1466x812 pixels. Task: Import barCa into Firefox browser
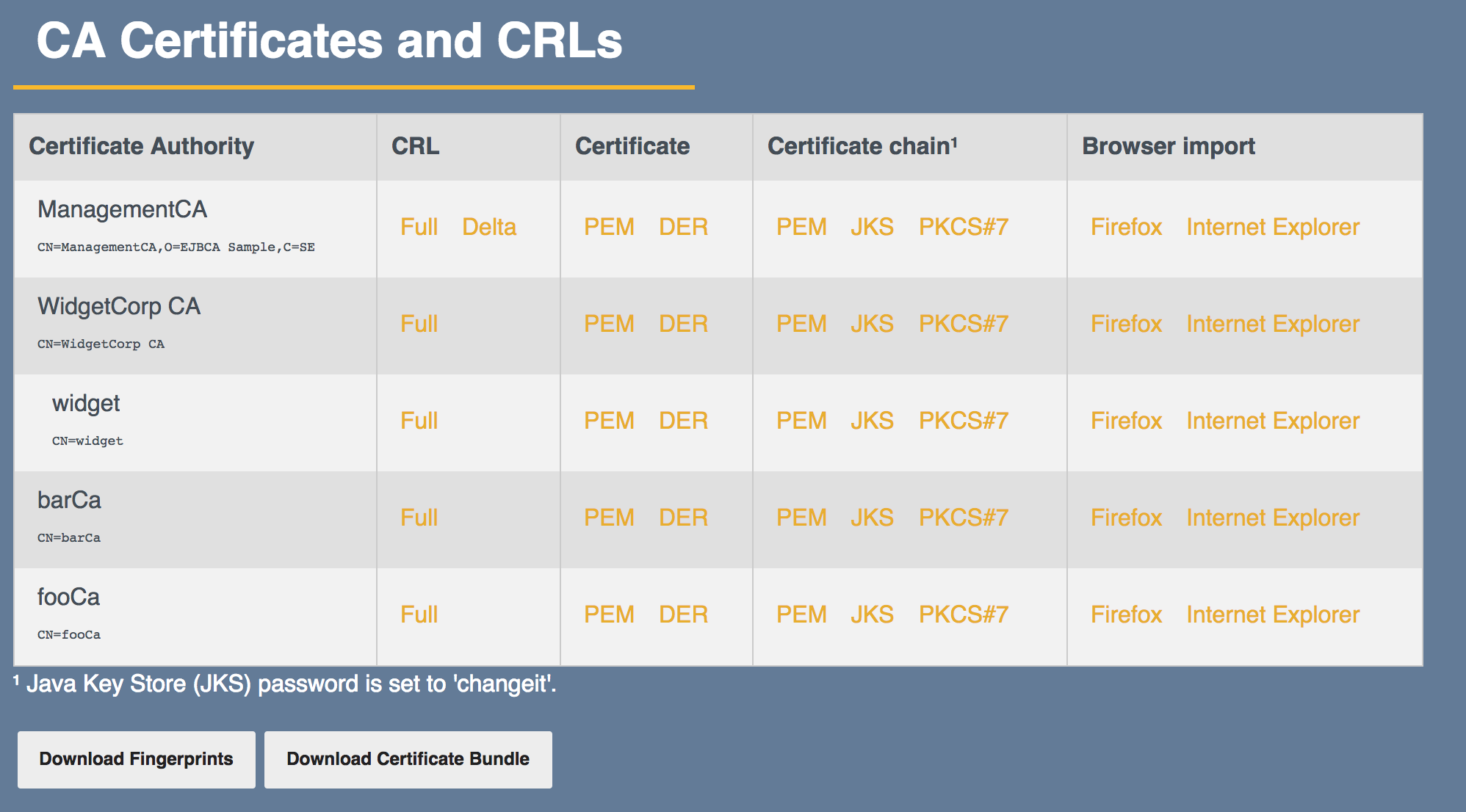click(x=1126, y=518)
